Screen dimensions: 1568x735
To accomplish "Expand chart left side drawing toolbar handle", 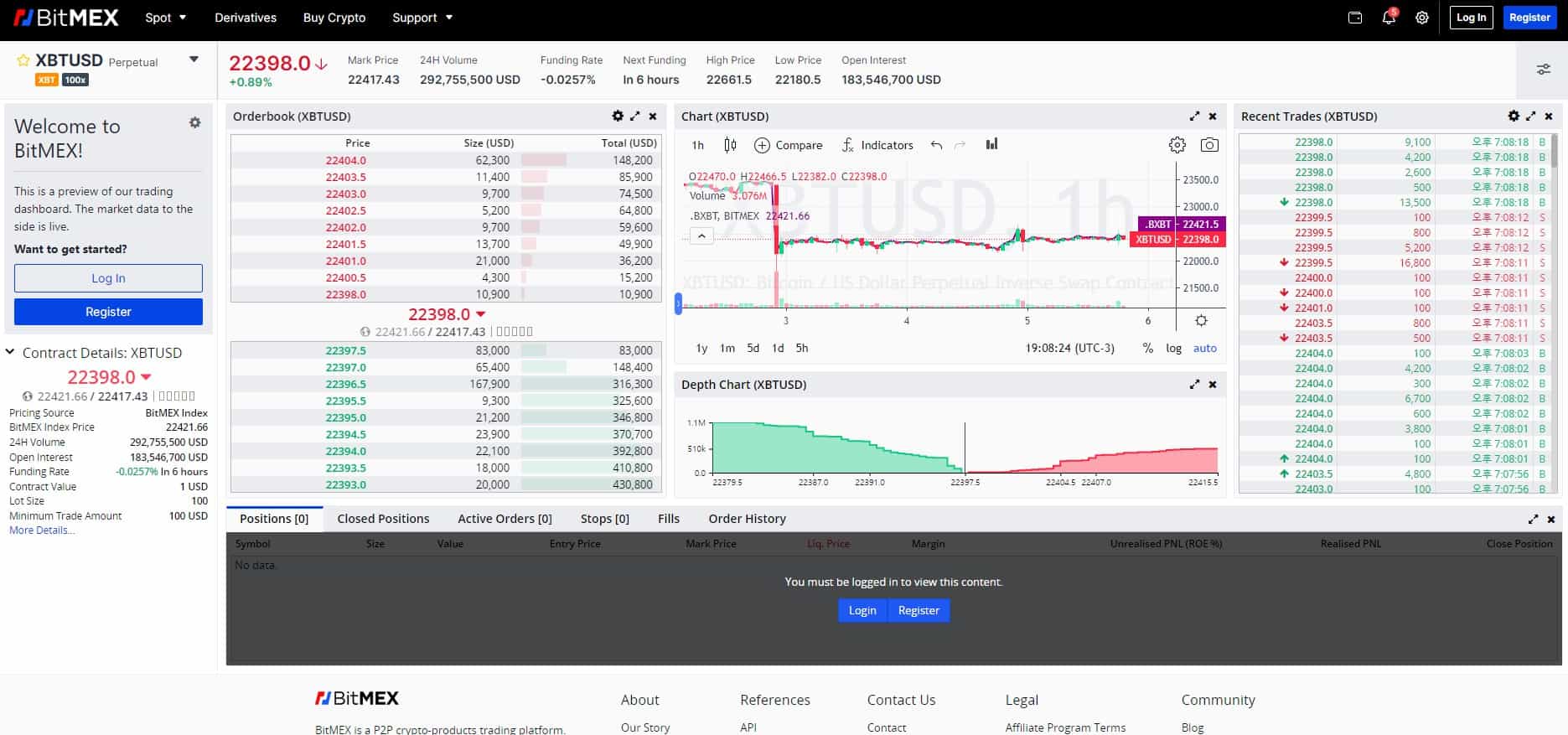I will [678, 303].
